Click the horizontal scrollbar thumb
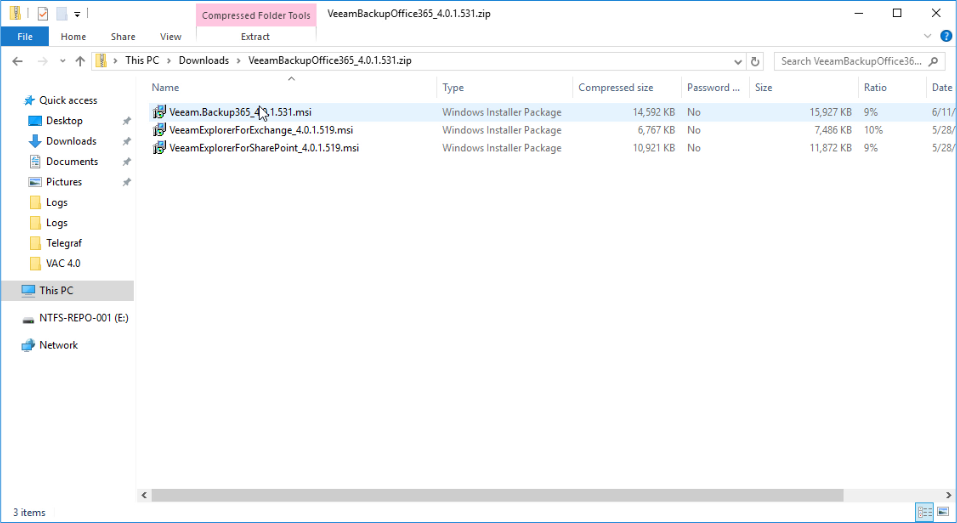 (x=497, y=495)
